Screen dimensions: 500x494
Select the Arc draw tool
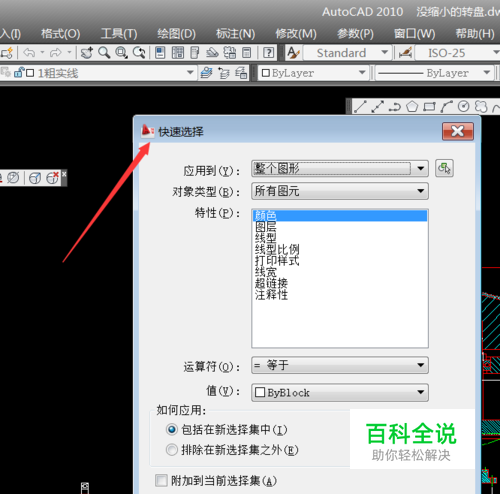click(x=446, y=107)
